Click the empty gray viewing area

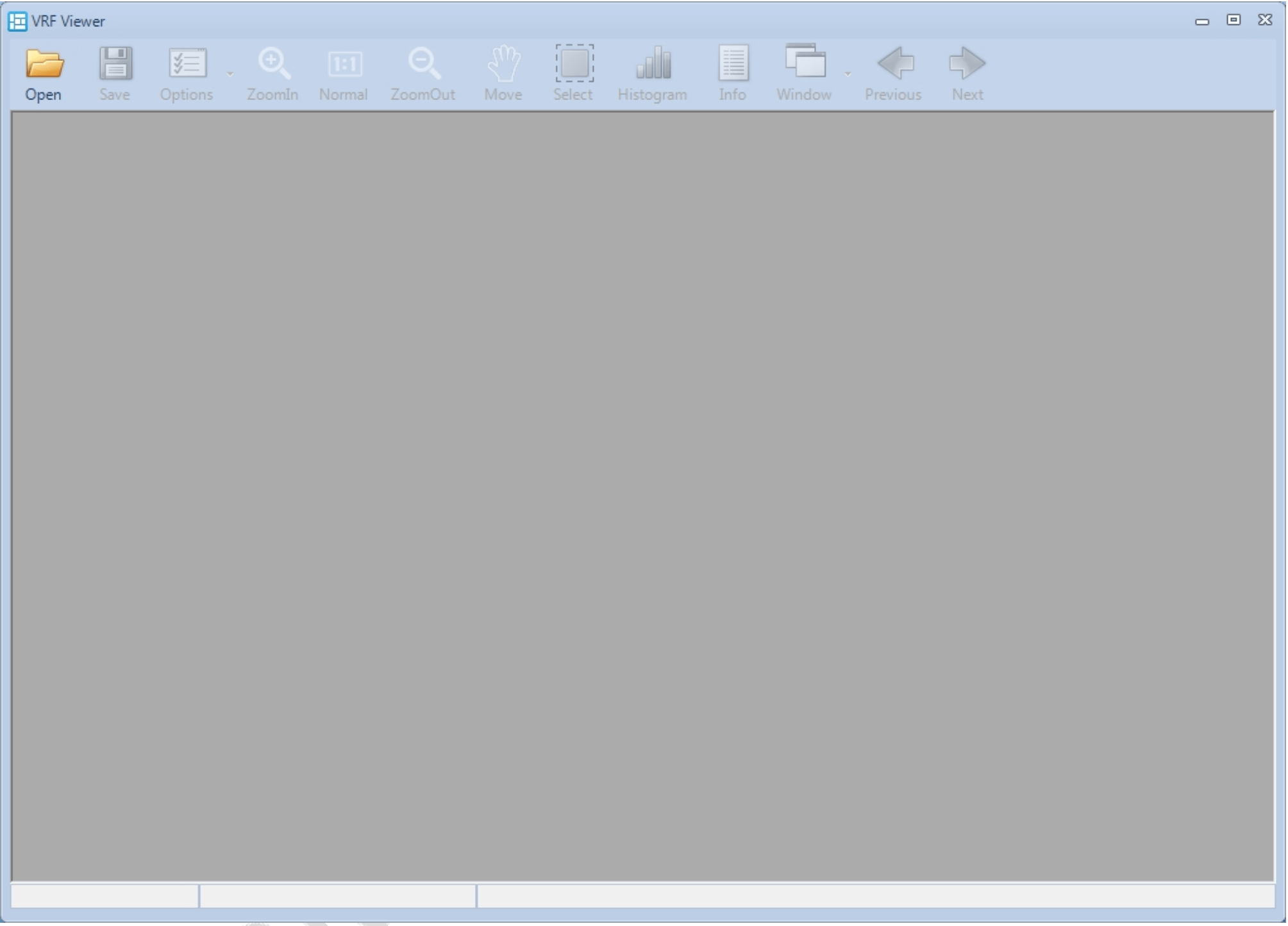[641, 494]
